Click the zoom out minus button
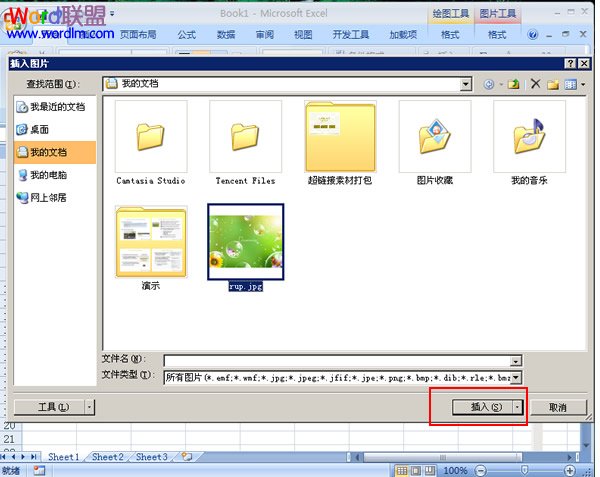Screen dimensions: 600x477 [481, 470]
